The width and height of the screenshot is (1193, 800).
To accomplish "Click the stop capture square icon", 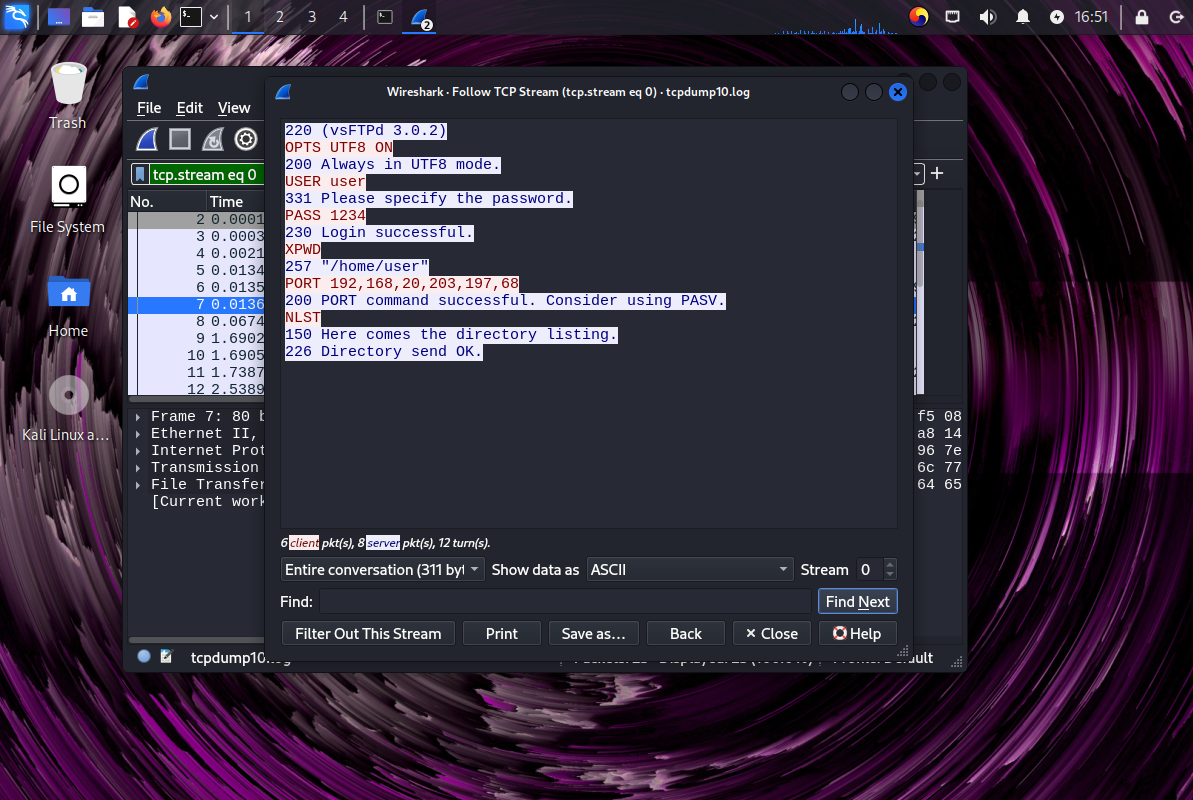I will pos(180,139).
